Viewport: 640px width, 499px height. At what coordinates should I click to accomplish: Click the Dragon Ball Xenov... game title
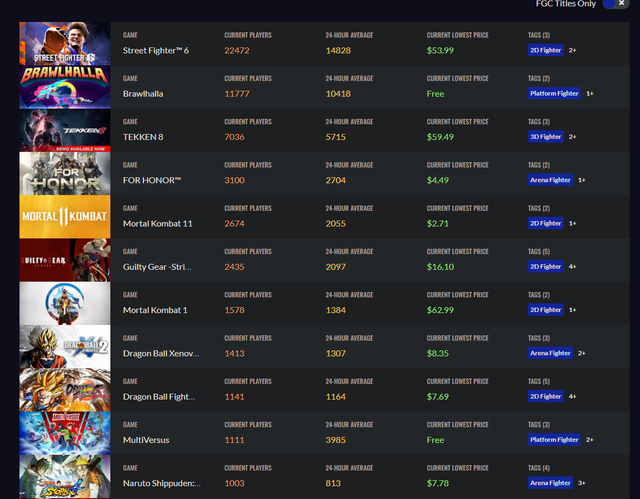coord(161,353)
